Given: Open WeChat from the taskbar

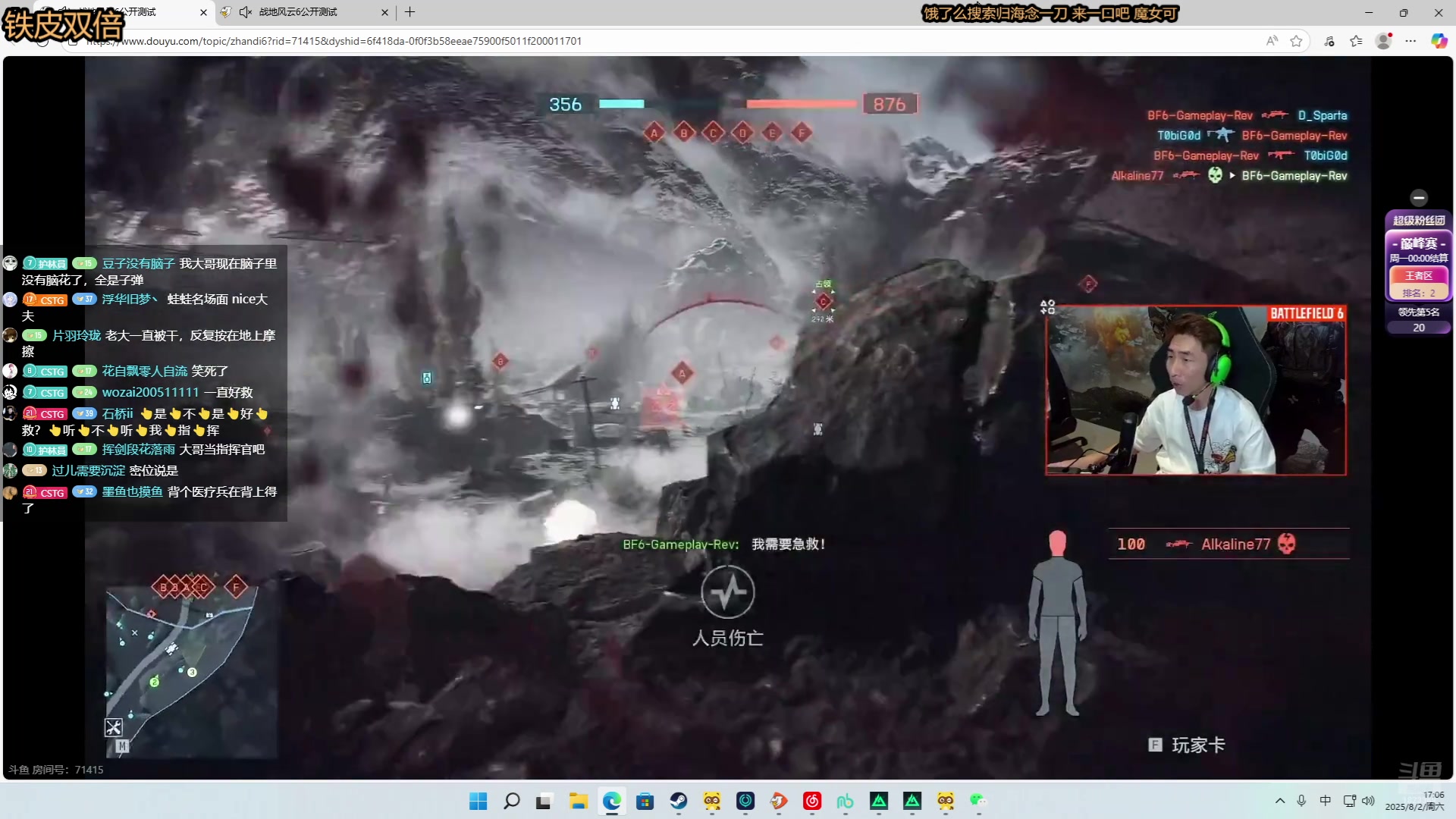Looking at the screenshot, I should [978, 801].
